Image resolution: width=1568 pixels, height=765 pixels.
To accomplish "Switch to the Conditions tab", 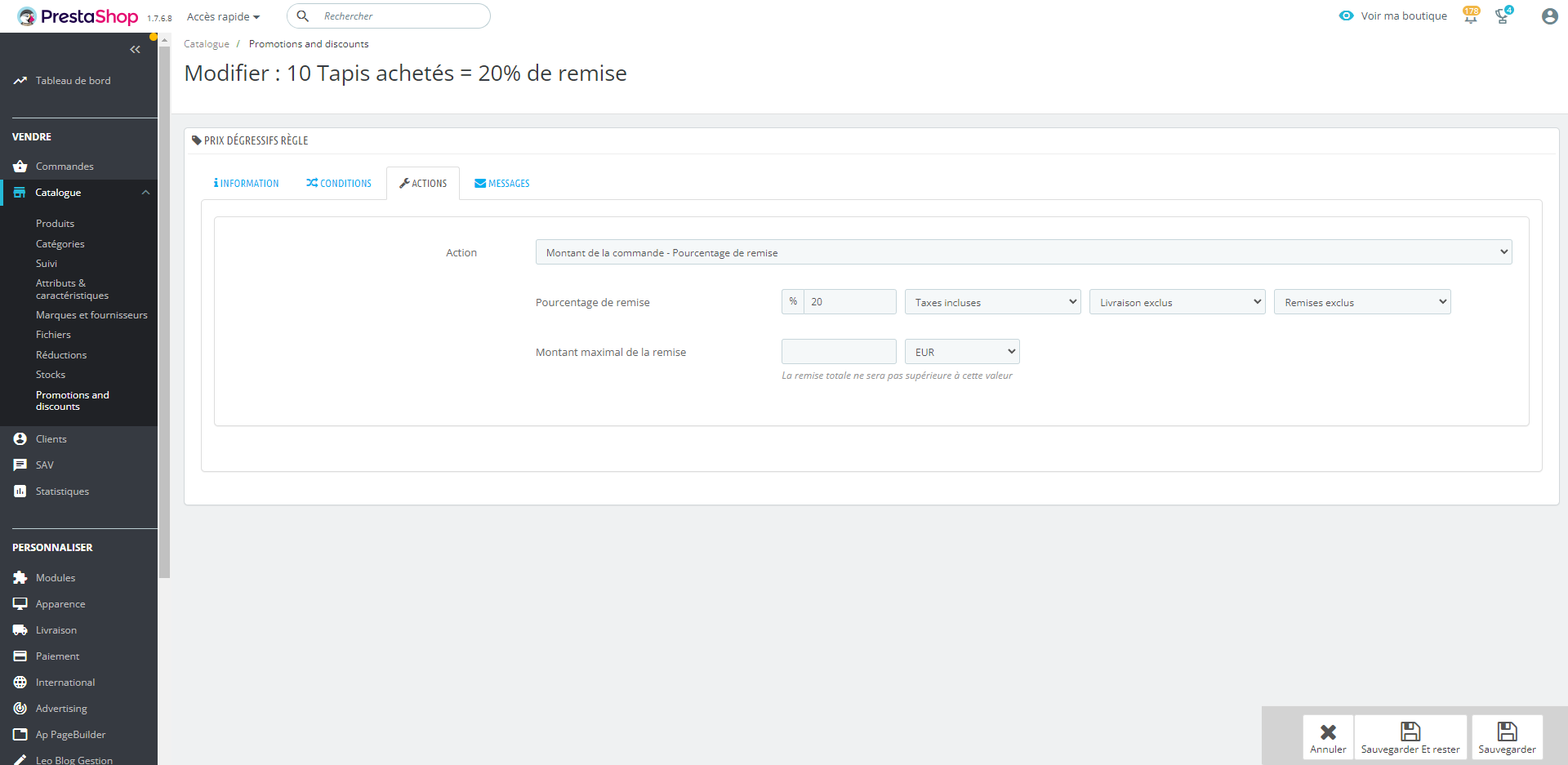I will click(339, 184).
